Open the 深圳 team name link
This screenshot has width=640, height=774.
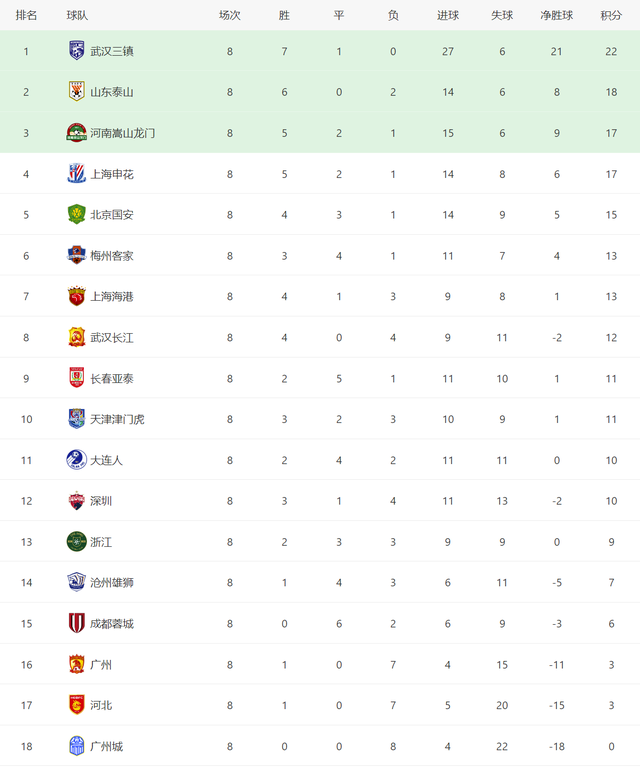pyautogui.click(x=101, y=501)
